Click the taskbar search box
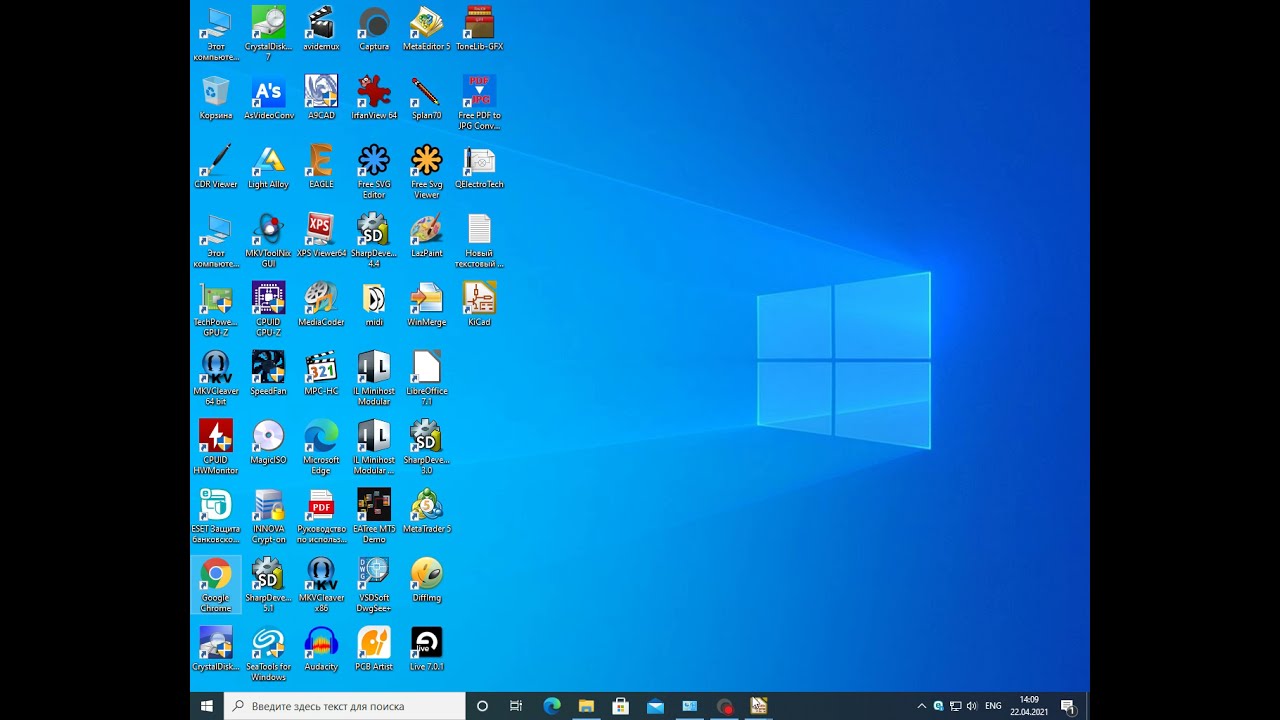1280x720 pixels. tap(344, 706)
